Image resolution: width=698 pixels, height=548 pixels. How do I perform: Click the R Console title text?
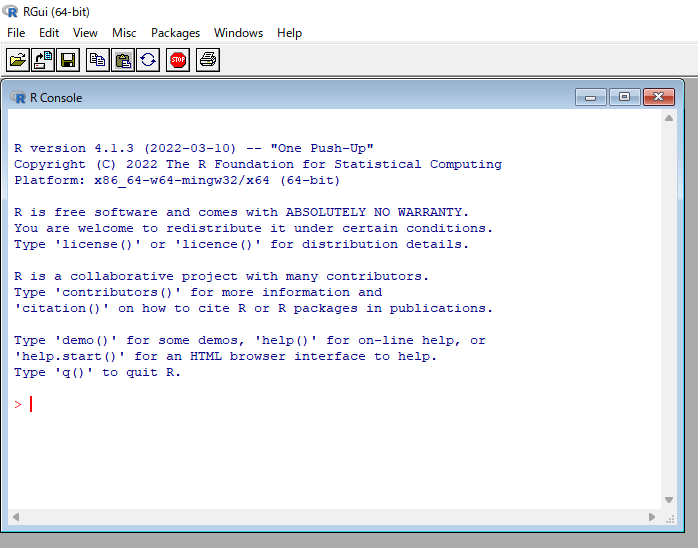pyautogui.click(x=56, y=97)
